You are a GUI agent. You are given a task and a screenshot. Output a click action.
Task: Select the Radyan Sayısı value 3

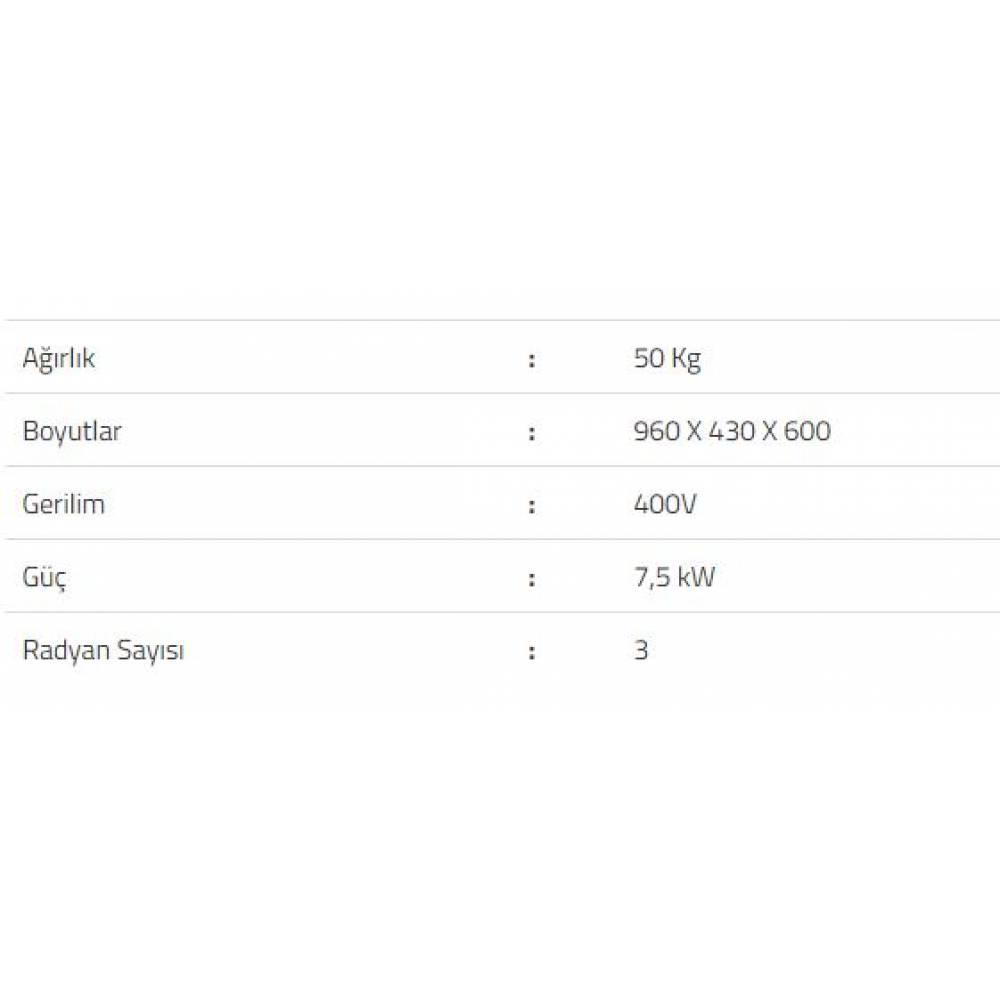pyautogui.click(x=641, y=650)
